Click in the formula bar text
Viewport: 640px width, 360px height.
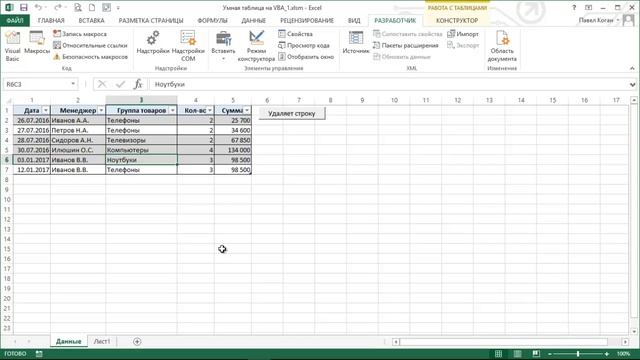(389, 84)
